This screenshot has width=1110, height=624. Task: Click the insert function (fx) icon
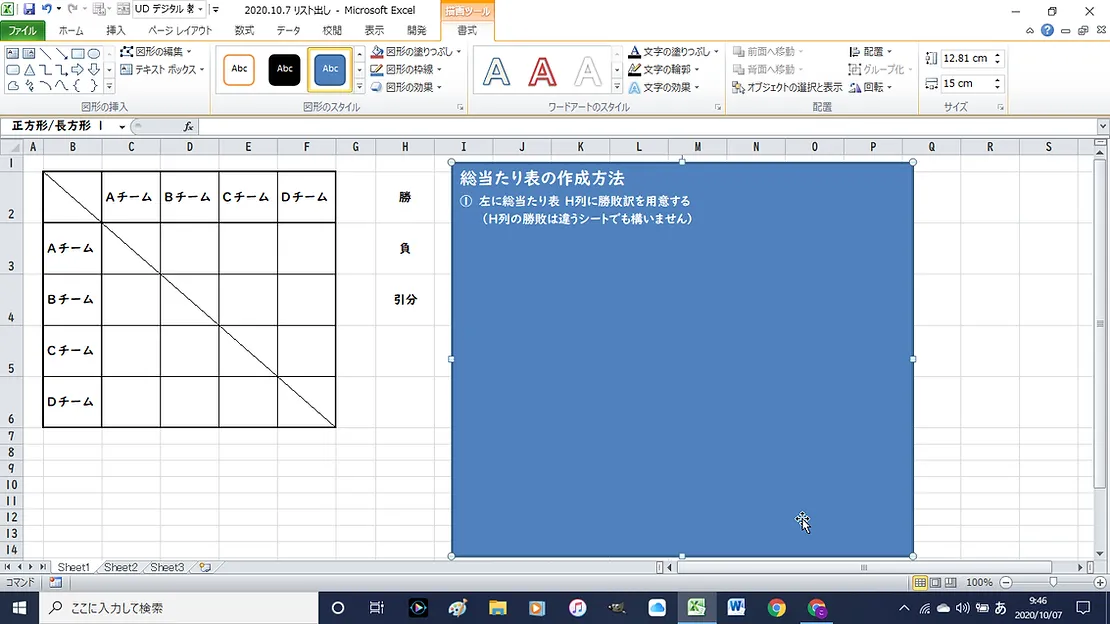tap(188, 127)
